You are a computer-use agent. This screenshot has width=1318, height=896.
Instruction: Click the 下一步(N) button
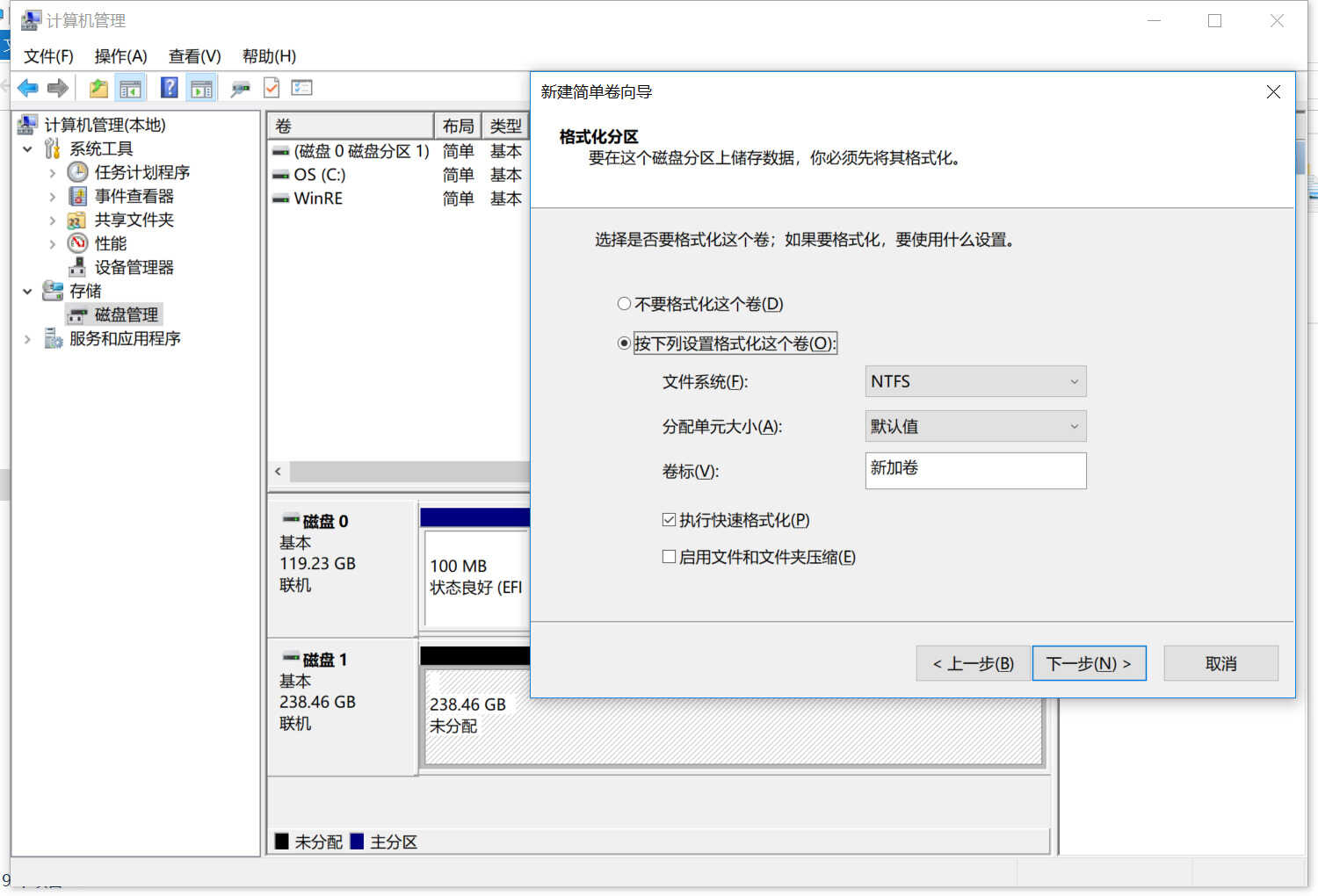point(1089,663)
